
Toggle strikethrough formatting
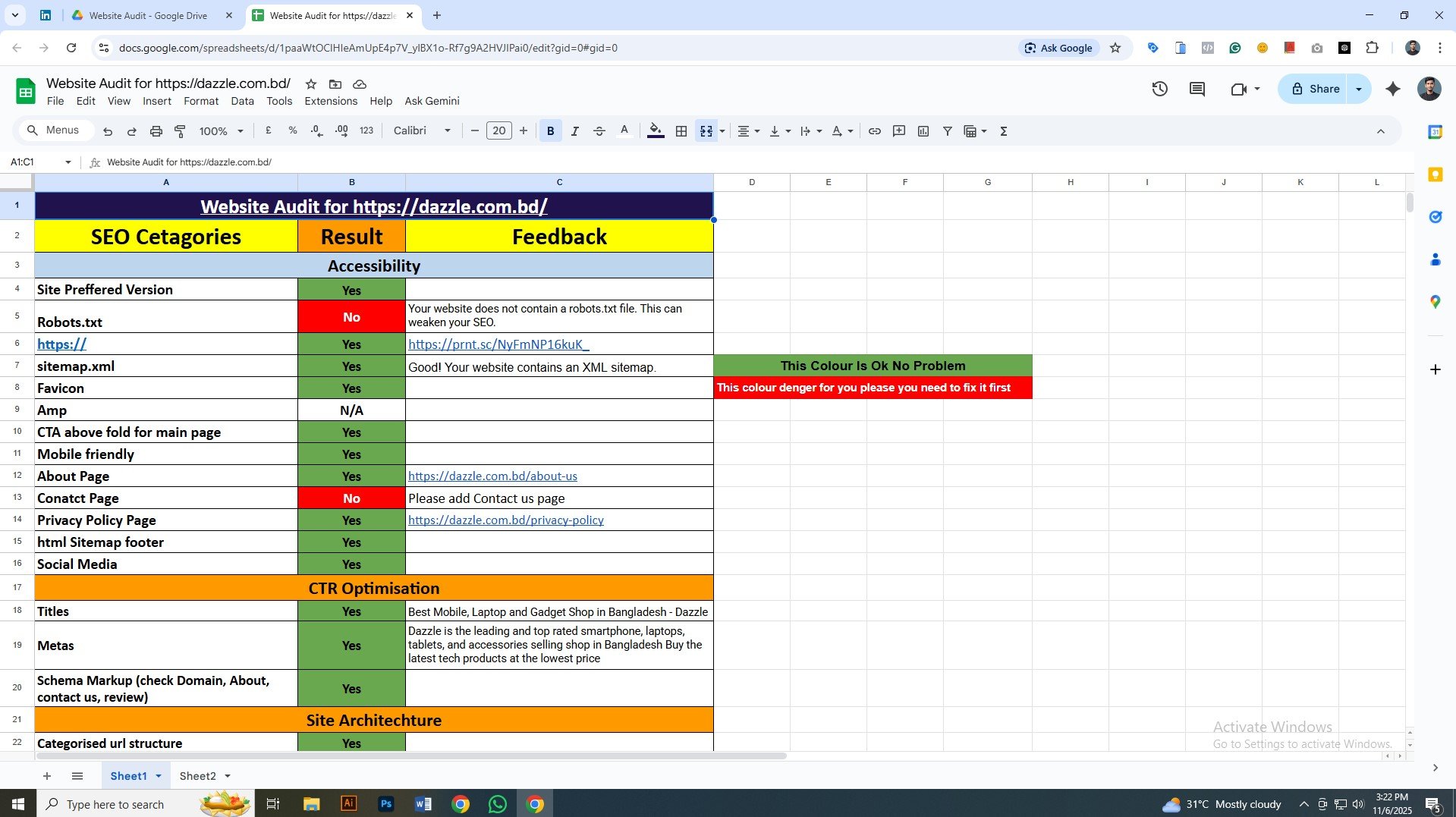point(599,130)
